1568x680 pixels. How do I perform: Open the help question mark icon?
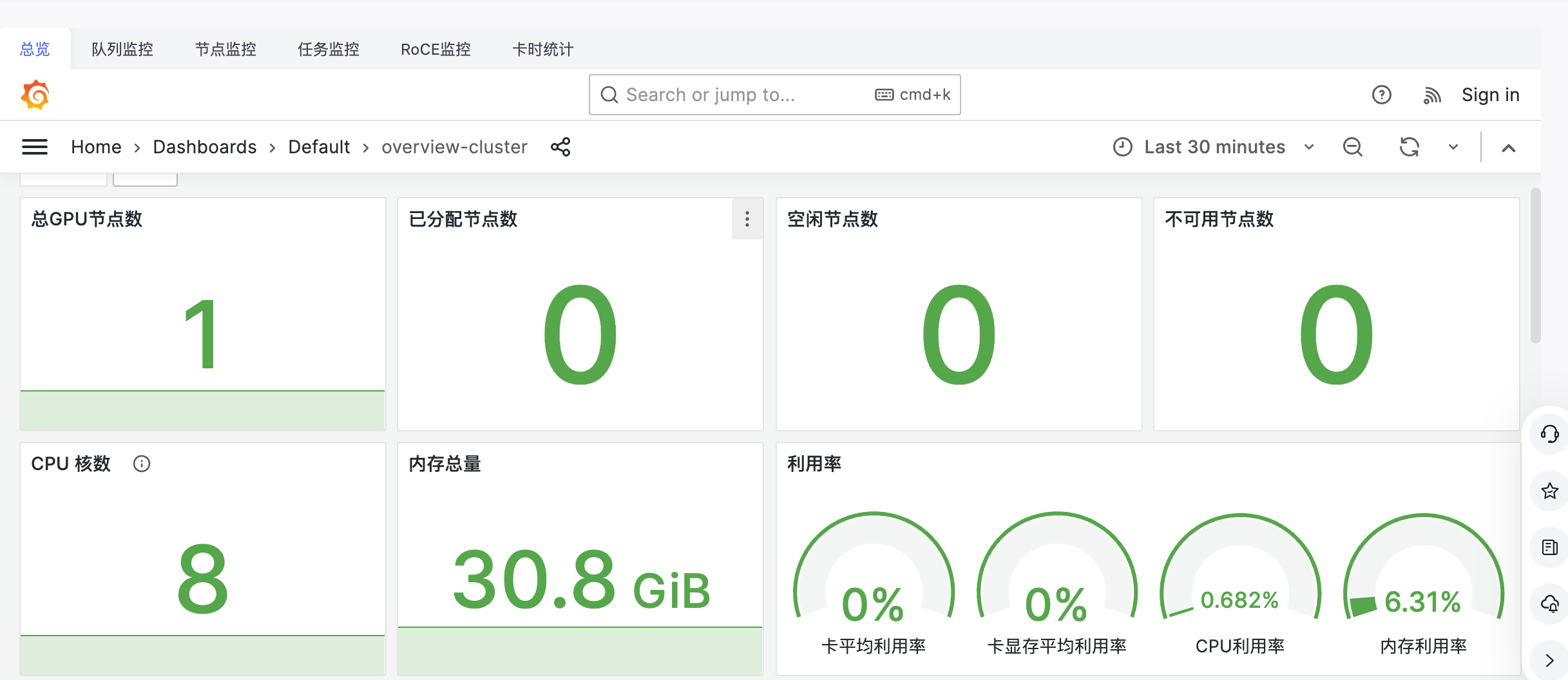(1381, 95)
